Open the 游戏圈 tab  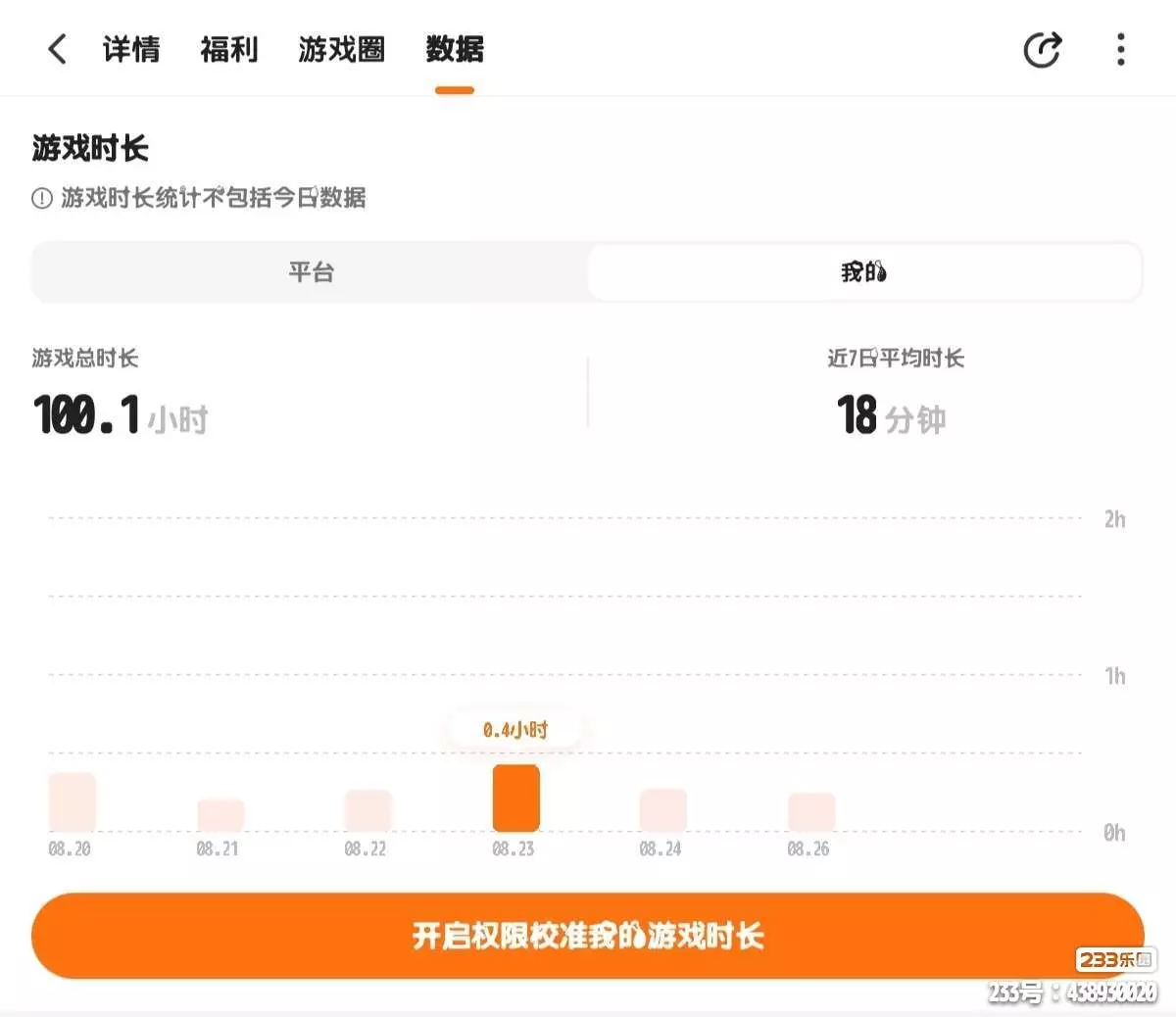point(342,49)
